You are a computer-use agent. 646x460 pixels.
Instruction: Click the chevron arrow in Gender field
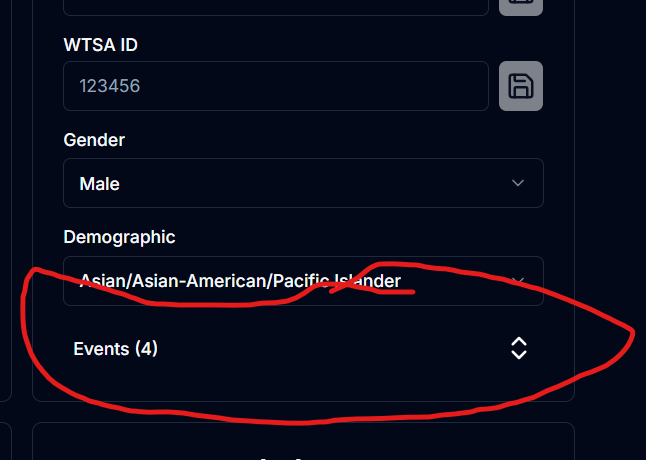click(517, 183)
